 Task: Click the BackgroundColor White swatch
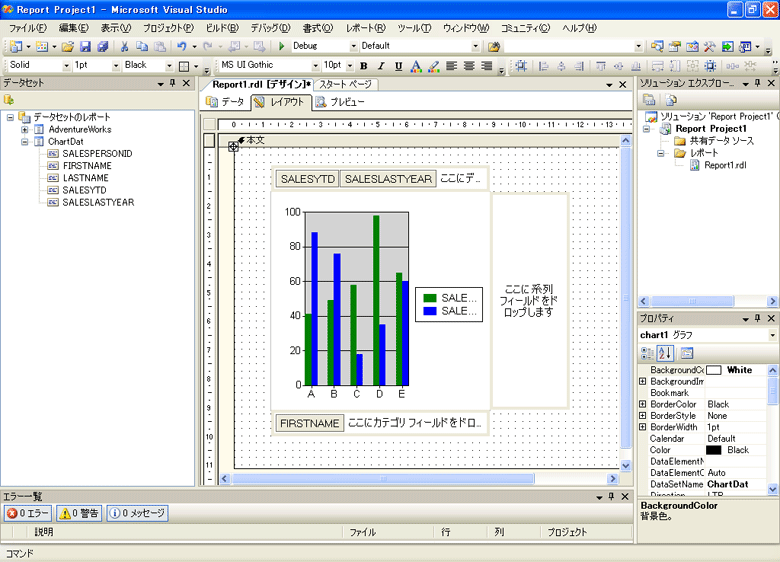714,370
